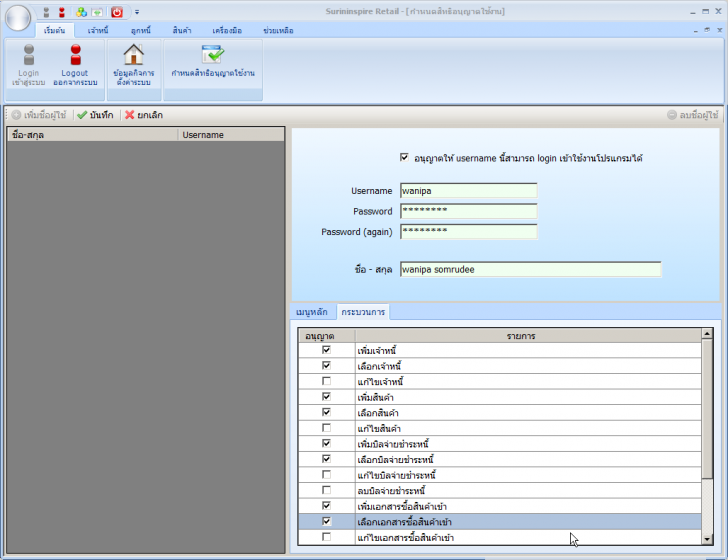The width and height of the screenshot is (728, 560).
Task: Click the permissions list scrollbar thumb
Action: click(x=707, y=409)
